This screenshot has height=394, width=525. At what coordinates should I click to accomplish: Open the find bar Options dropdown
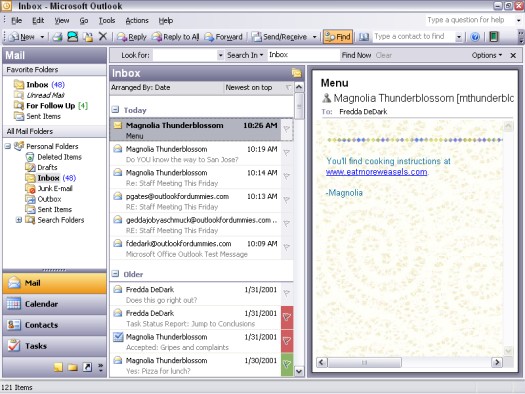click(487, 55)
